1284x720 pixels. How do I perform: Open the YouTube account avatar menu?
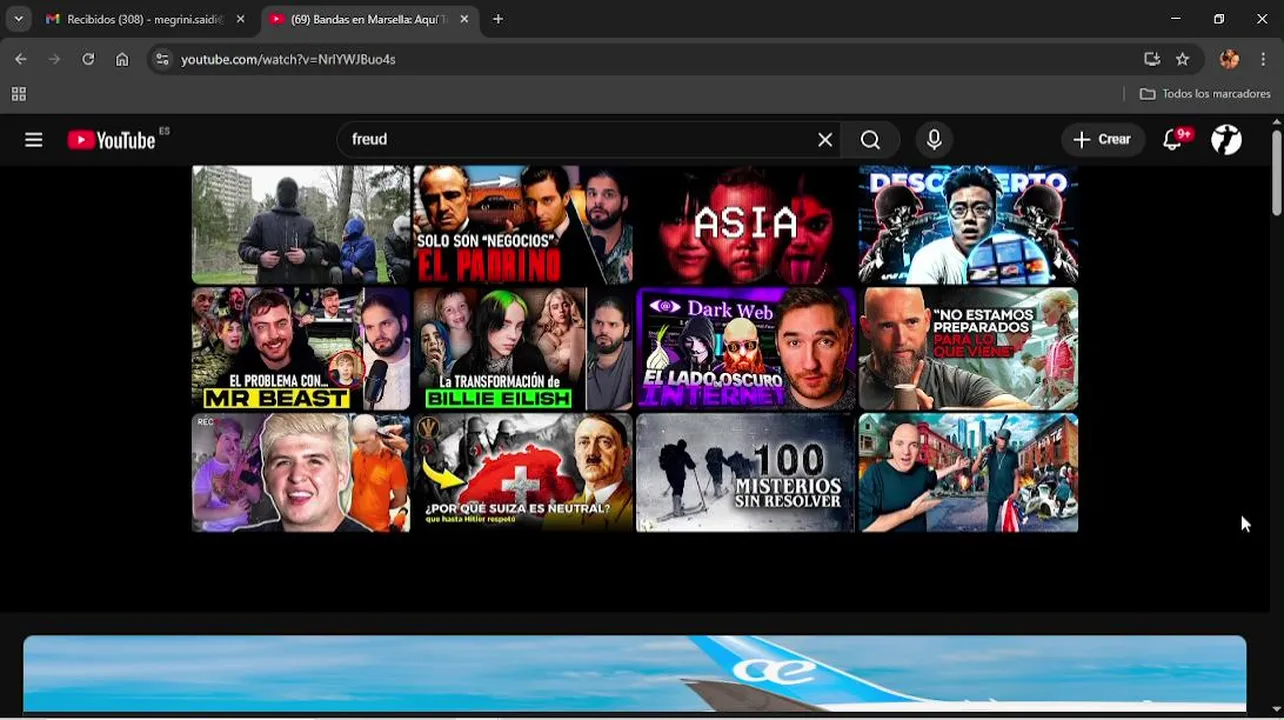point(1226,140)
